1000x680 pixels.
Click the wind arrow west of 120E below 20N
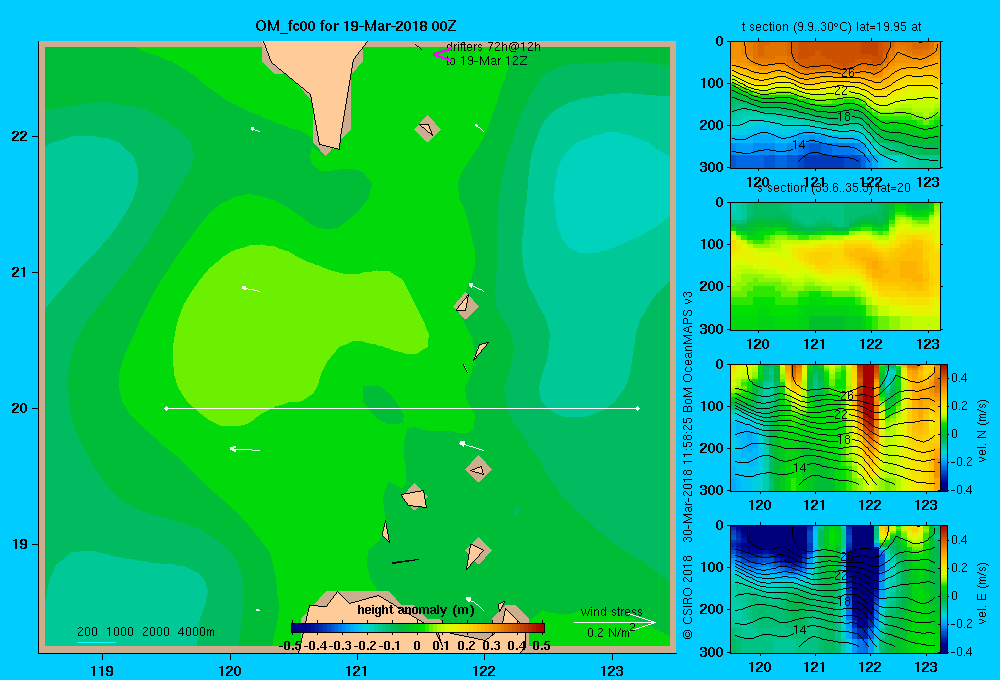point(245,450)
